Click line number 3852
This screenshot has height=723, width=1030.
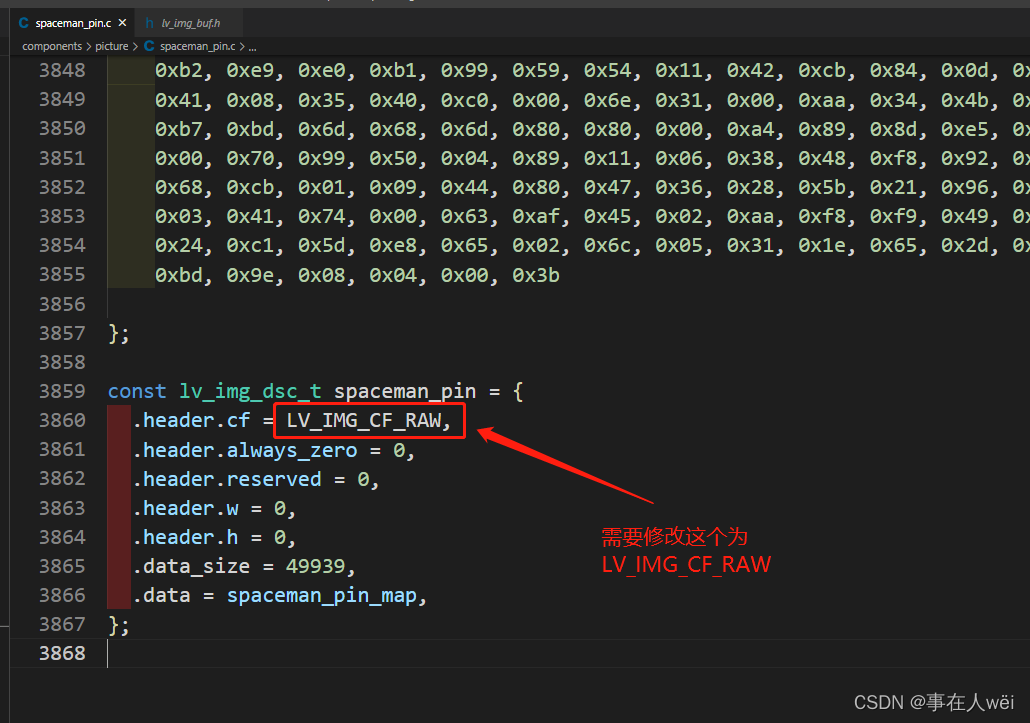[x=62, y=187]
